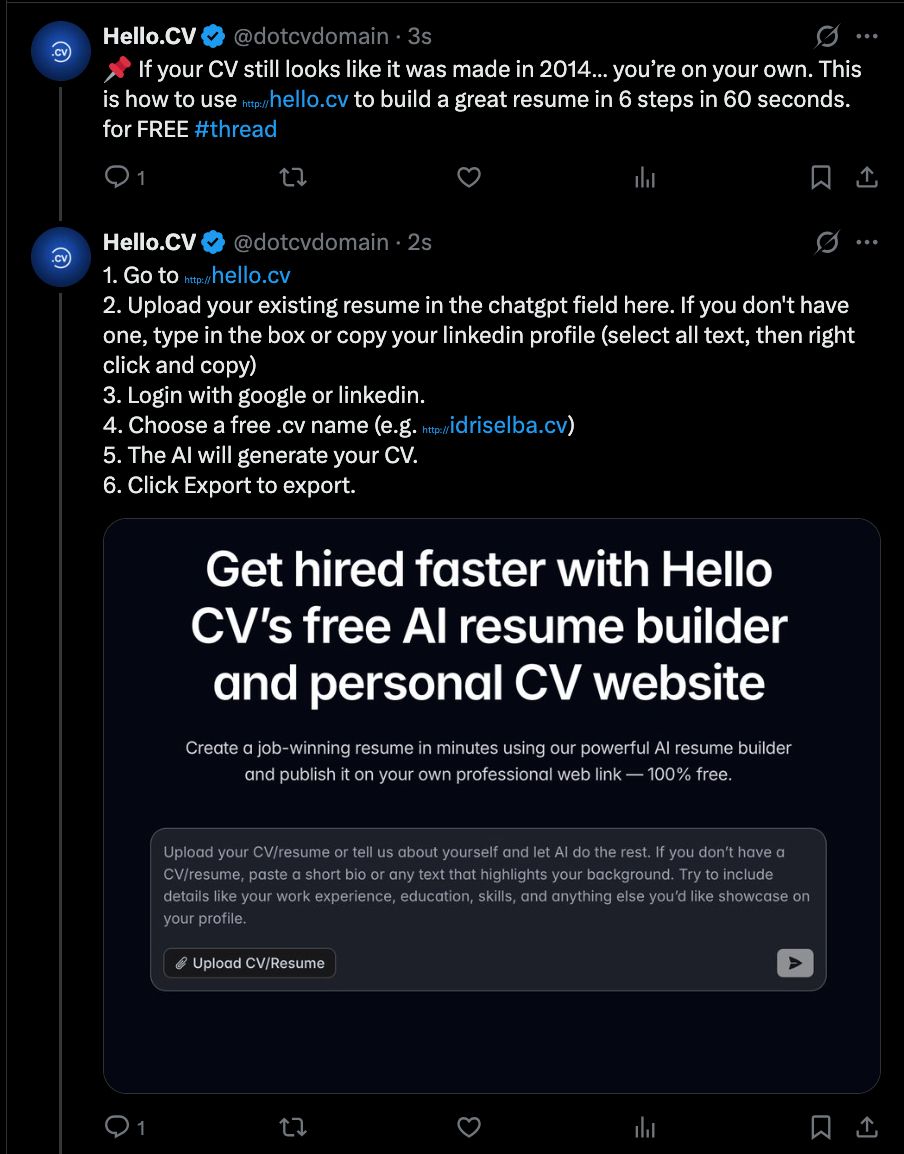Reply to the second tweet
The height and width of the screenshot is (1154, 904).
[118, 1128]
